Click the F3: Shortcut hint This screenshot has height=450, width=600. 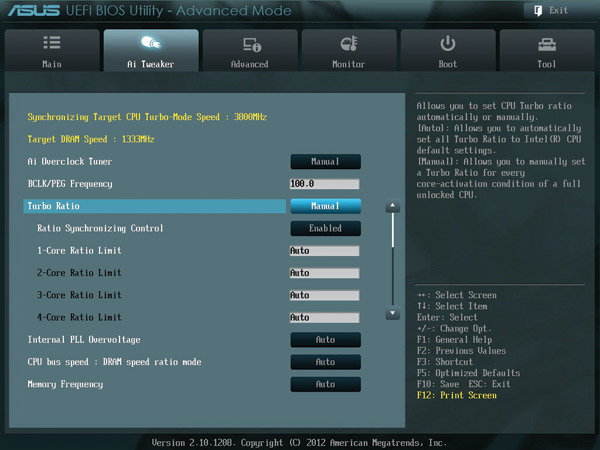[x=445, y=362]
